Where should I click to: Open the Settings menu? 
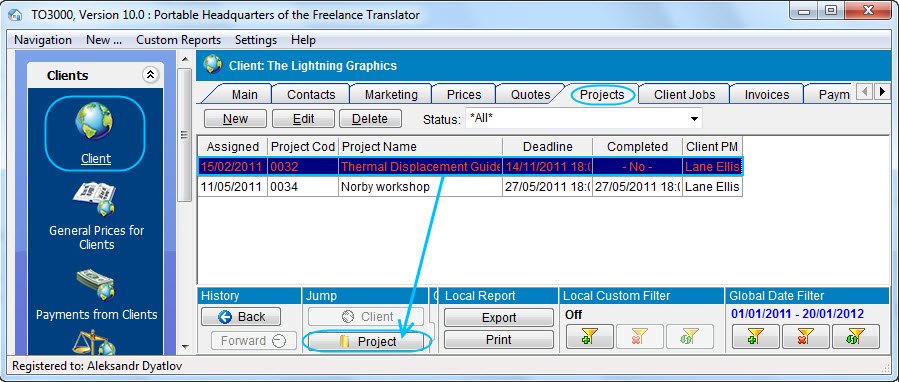coord(256,40)
